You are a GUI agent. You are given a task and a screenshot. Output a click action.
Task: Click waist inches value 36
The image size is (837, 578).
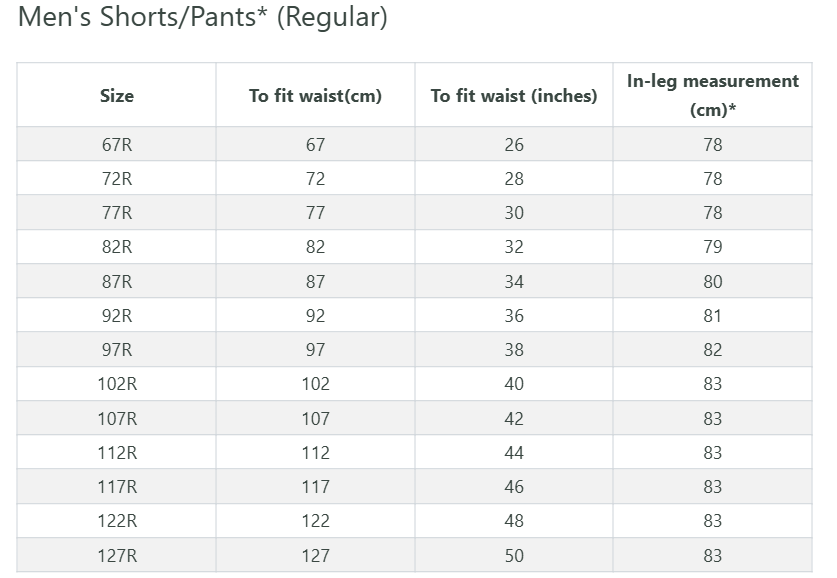[x=514, y=316]
